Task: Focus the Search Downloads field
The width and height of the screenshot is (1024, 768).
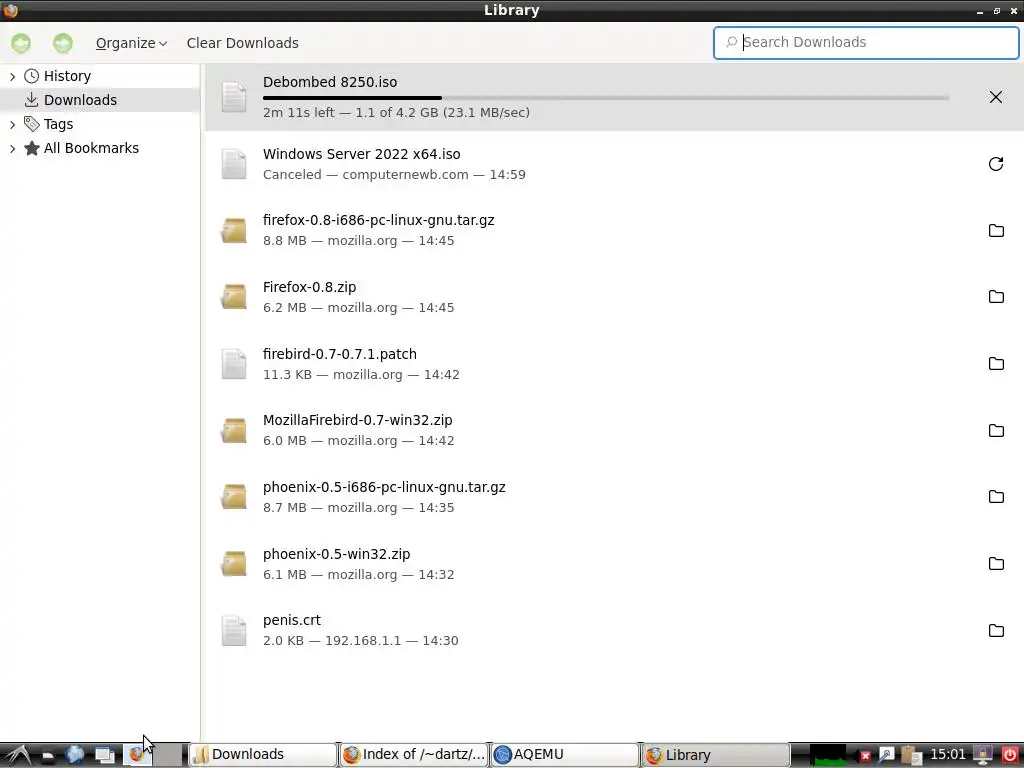Action: point(866,42)
